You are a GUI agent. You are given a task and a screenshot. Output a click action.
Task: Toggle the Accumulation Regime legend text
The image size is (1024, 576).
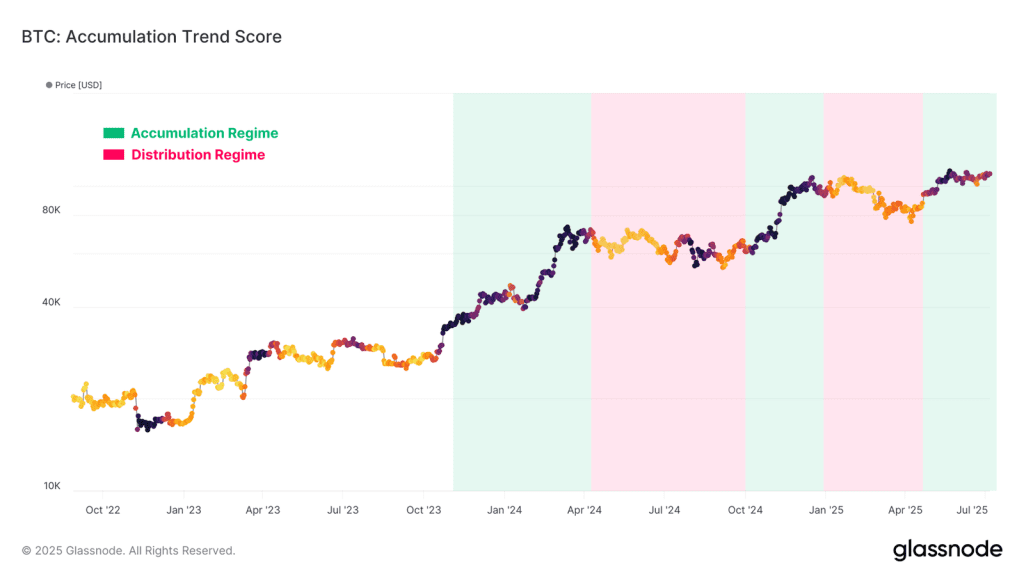click(x=204, y=133)
